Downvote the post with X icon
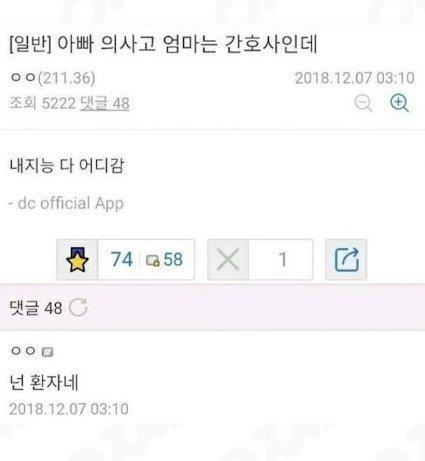425x461 pixels. point(228,260)
